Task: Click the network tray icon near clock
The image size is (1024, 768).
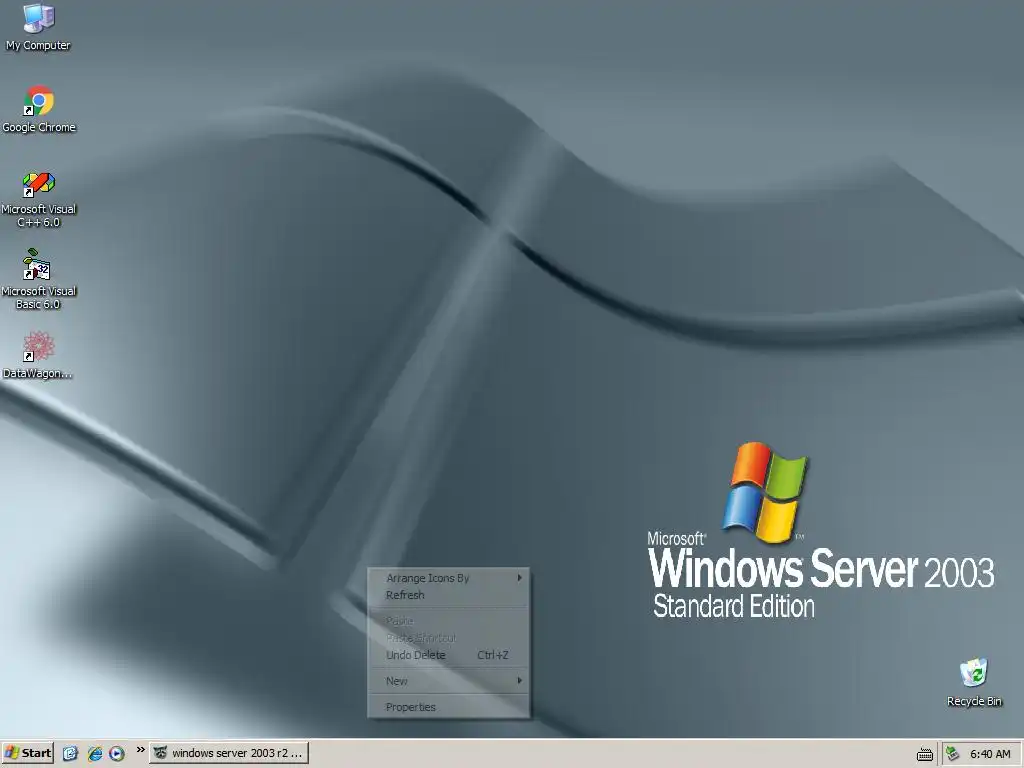Action: (953, 754)
